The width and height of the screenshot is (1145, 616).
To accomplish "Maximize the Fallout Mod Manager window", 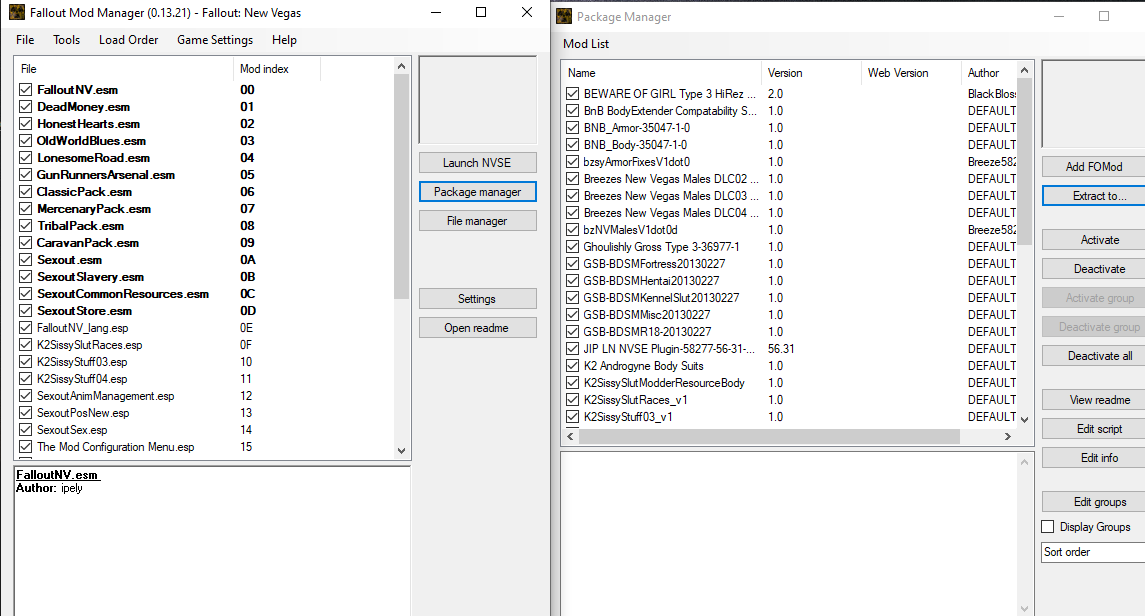I will (480, 12).
